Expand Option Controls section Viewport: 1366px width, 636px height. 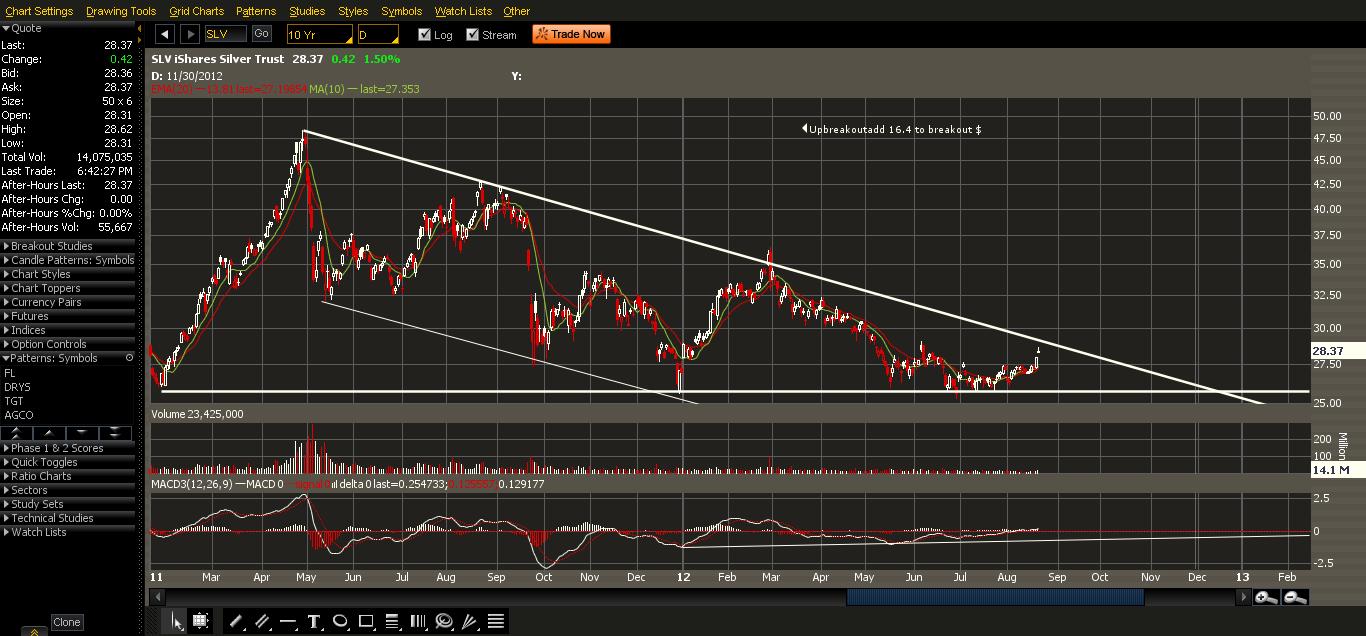click(67, 344)
